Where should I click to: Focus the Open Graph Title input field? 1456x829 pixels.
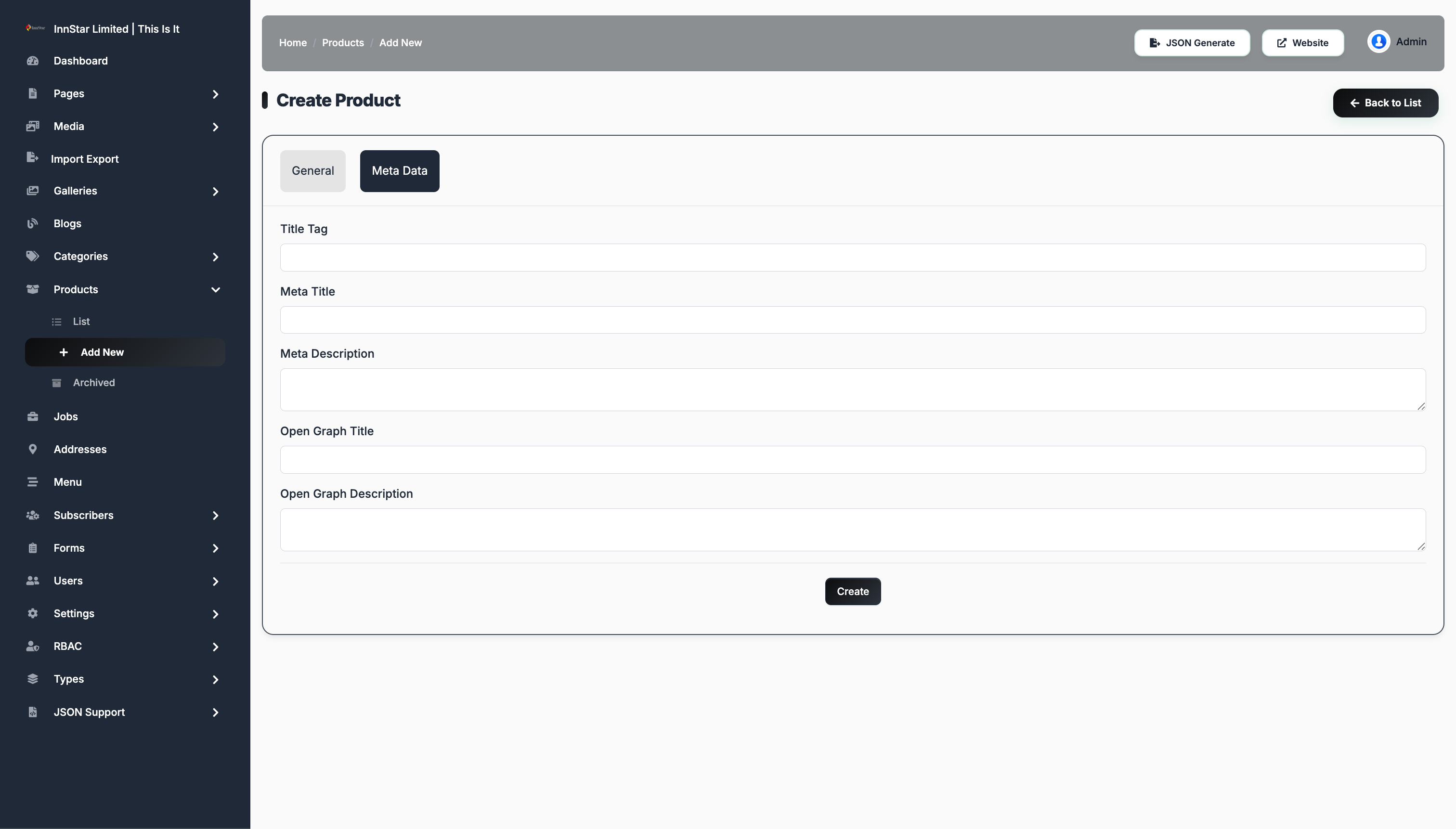click(x=852, y=459)
